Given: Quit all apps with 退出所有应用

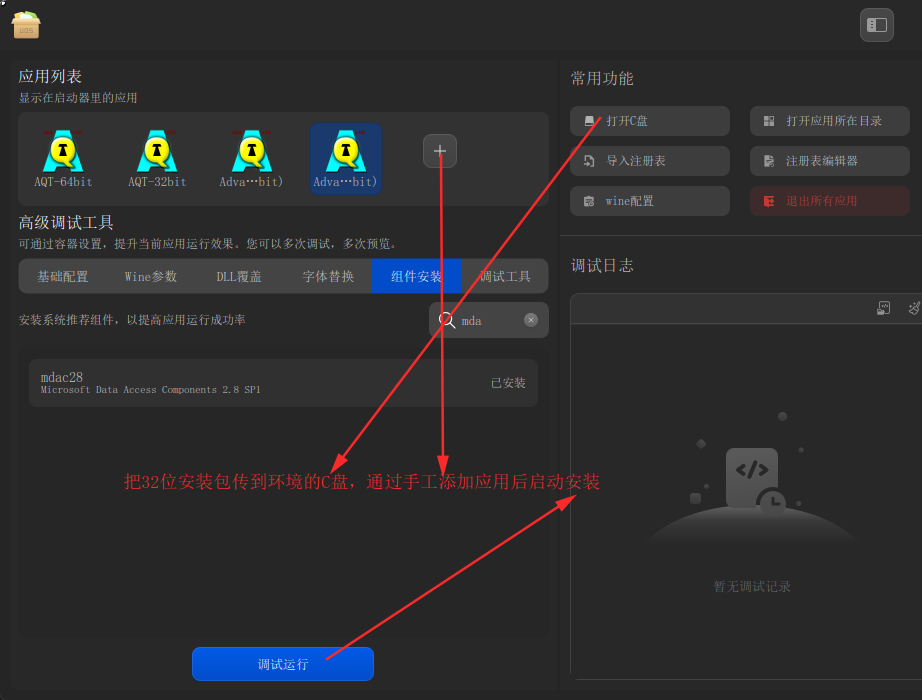Looking at the screenshot, I should (830, 201).
